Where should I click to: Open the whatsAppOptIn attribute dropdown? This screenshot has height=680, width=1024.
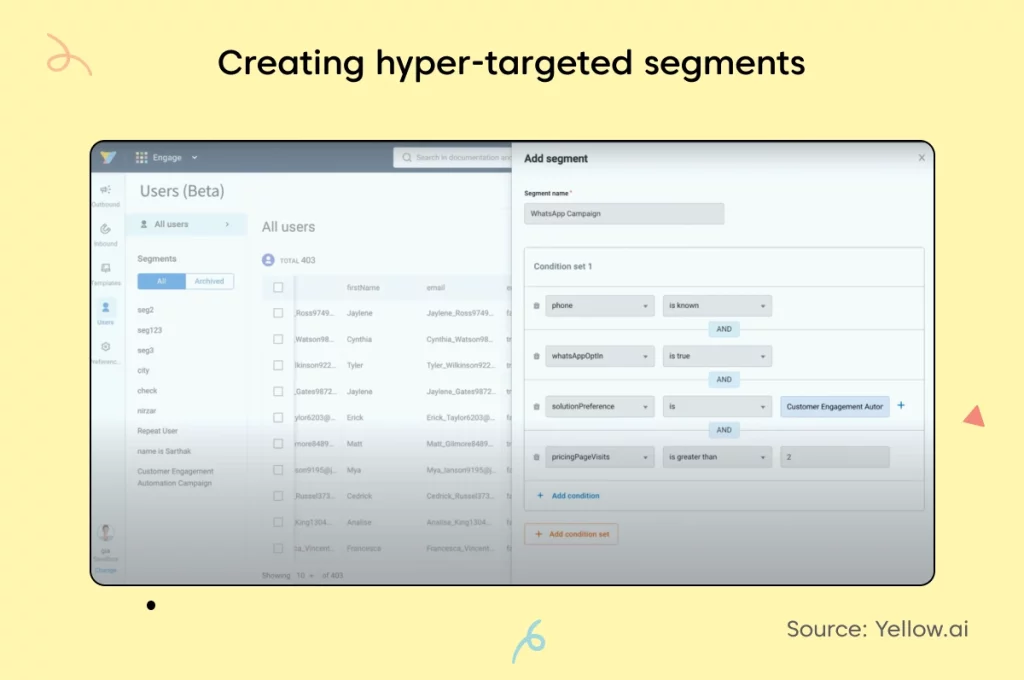tap(600, 356)
